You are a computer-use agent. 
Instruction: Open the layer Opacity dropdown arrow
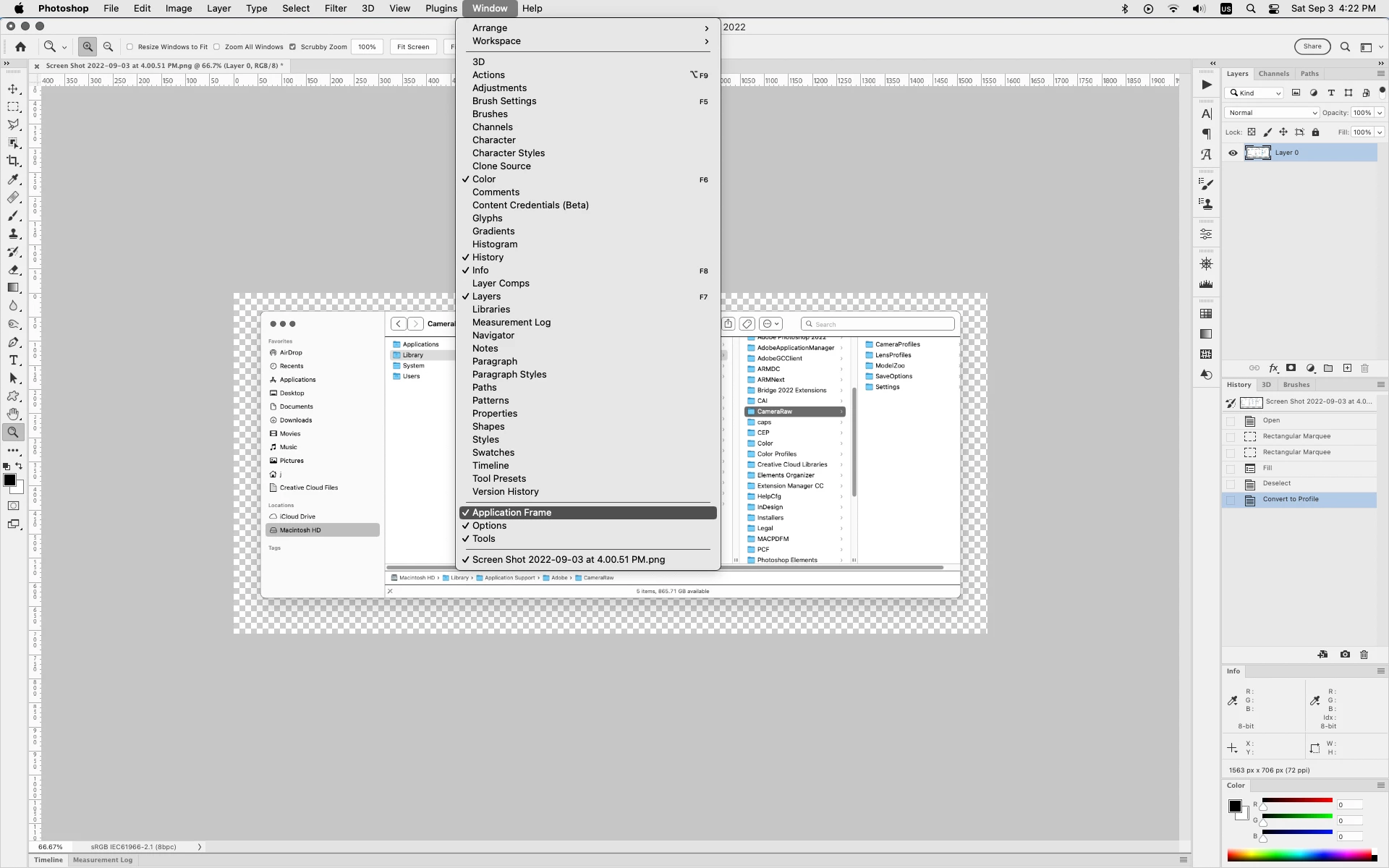coord(1380,113)
